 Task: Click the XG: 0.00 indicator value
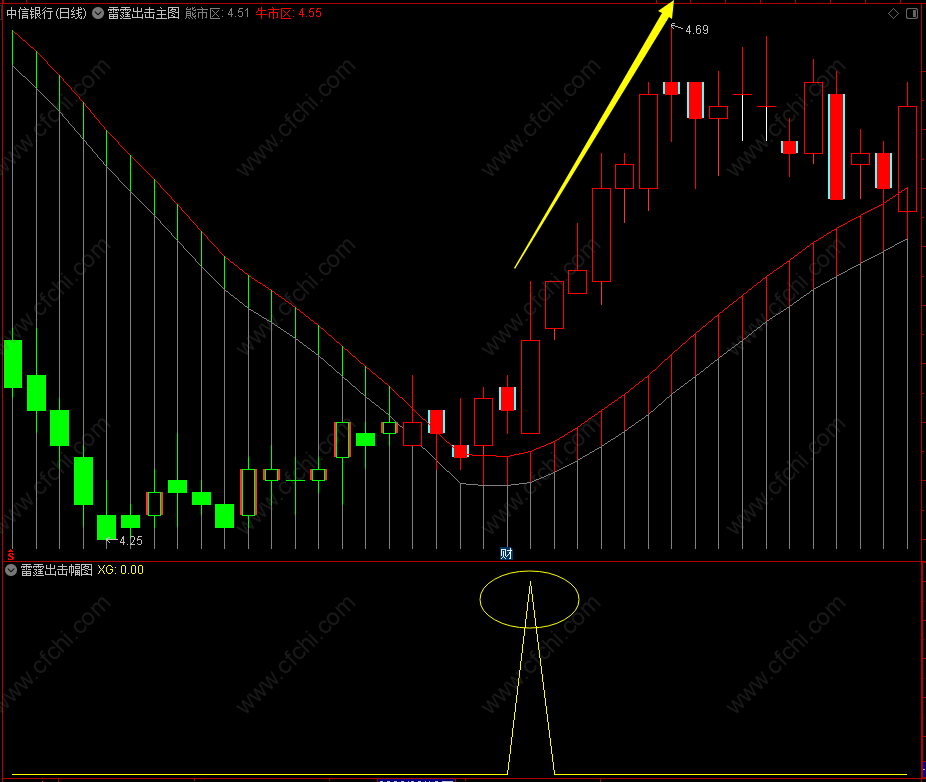point(120,570)
